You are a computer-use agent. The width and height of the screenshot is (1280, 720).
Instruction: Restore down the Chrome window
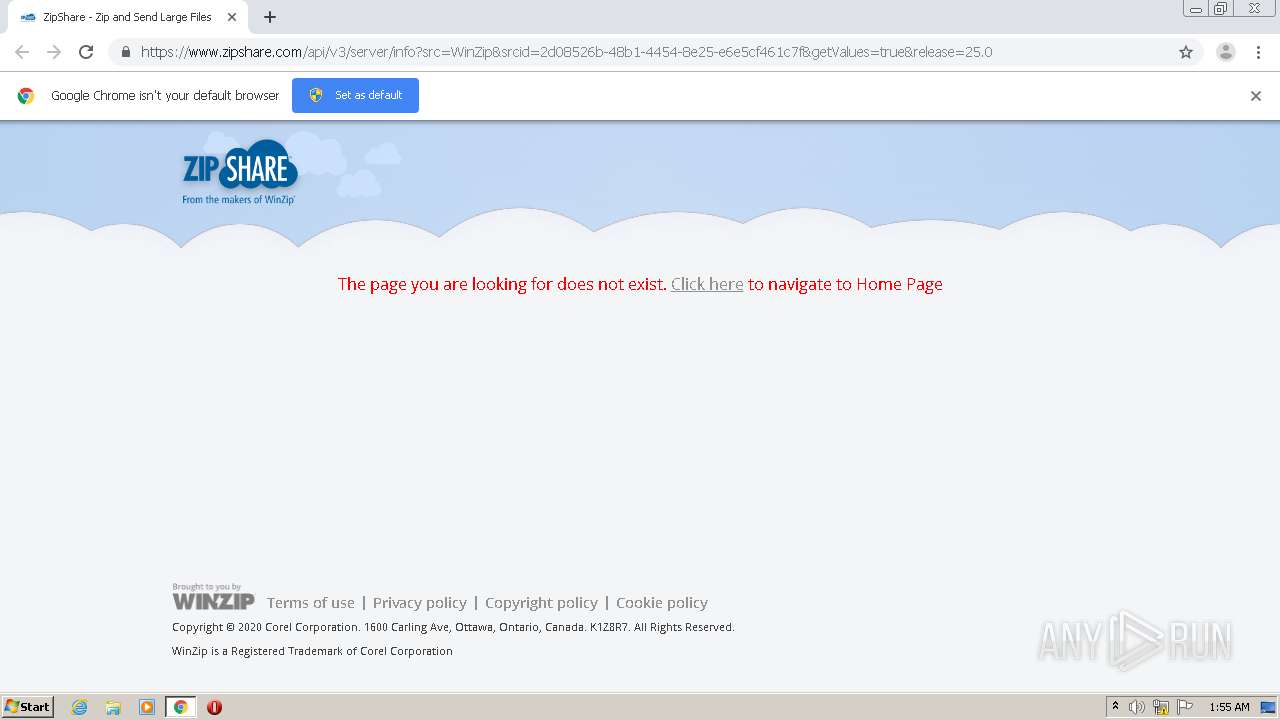point(1221,9)
